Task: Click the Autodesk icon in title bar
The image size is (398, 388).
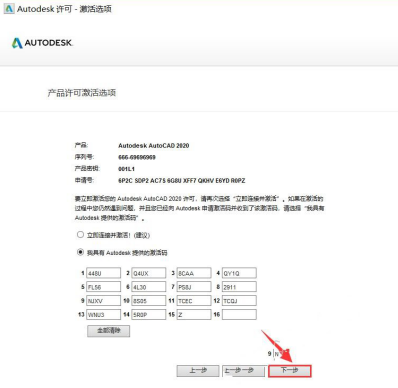Action: point(9,9)
